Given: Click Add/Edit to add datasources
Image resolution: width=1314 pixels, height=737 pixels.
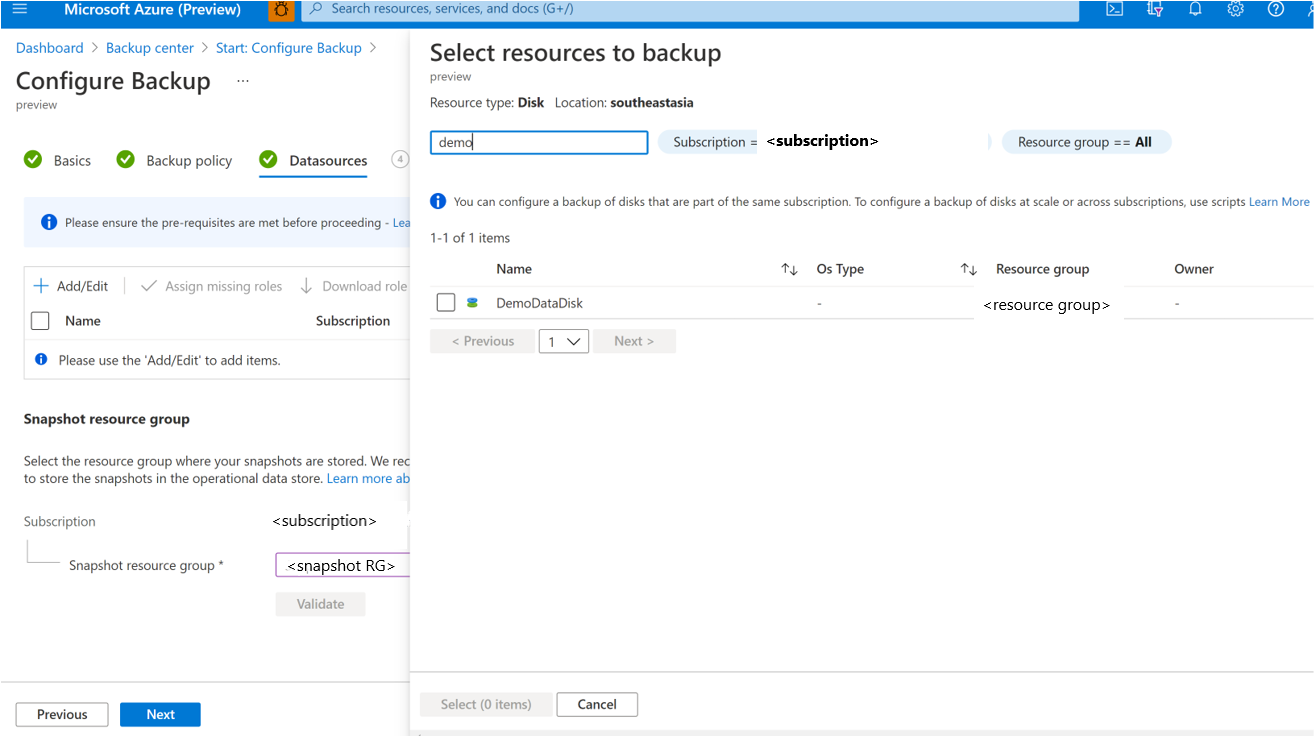Looking at the screenshot, I should point(71,286).
